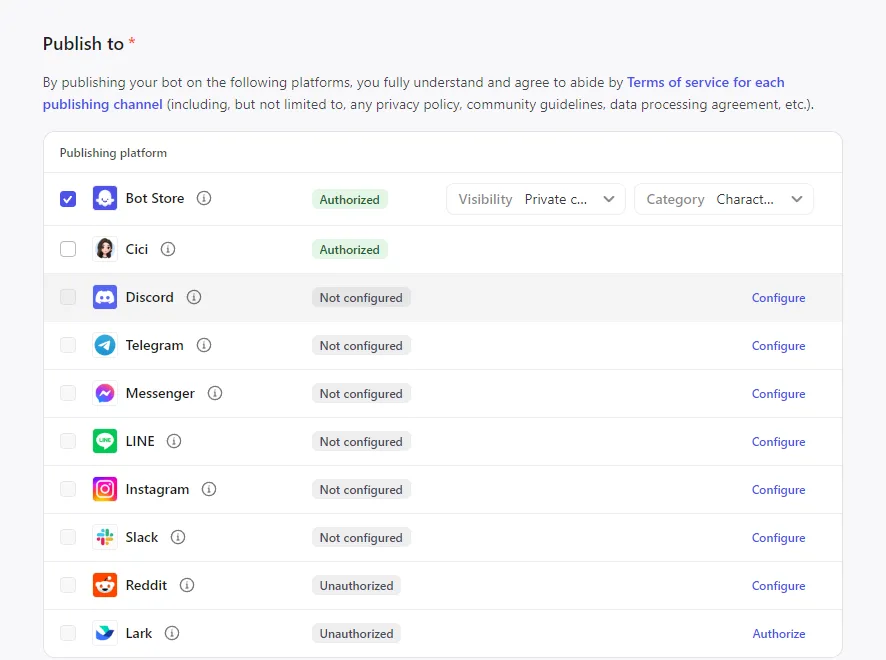Click the Cici avatar icon
Viewport: 886px width, 660px height.
click(105, 249)
